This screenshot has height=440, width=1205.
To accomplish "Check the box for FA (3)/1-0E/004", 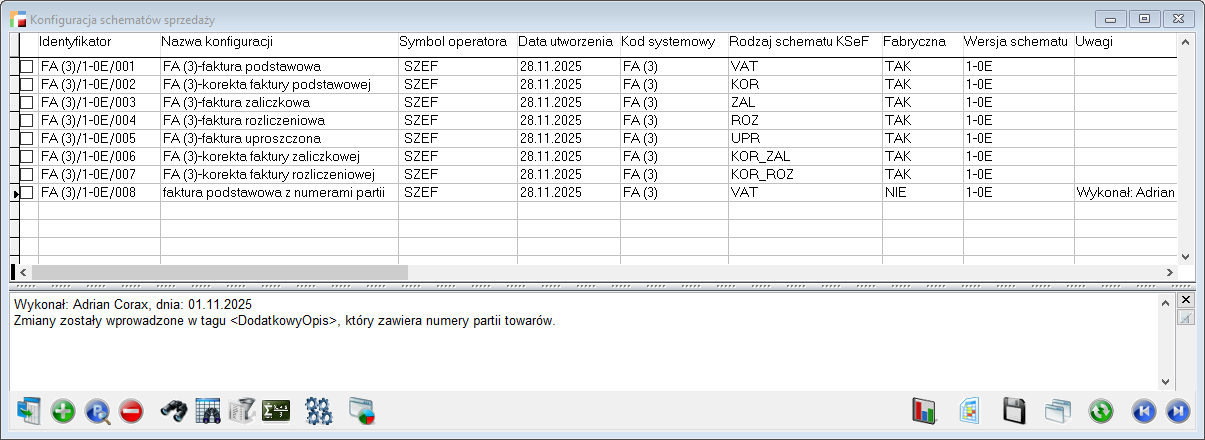I will (27, 120).
